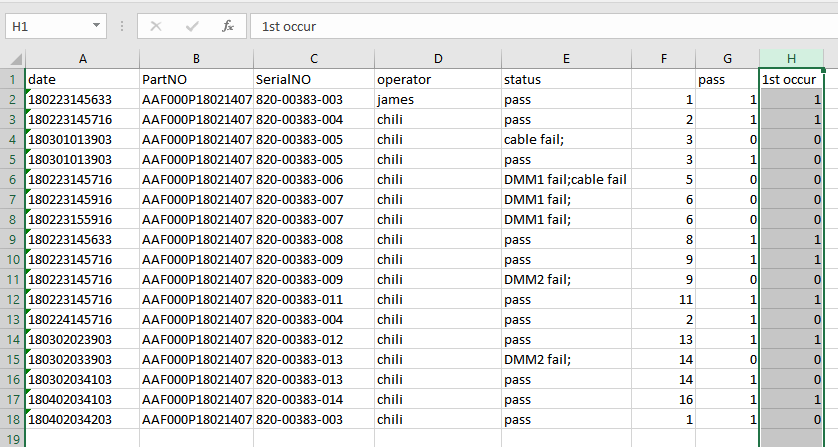
Task: Click column F cell with value 16
Action: (663, 399)
